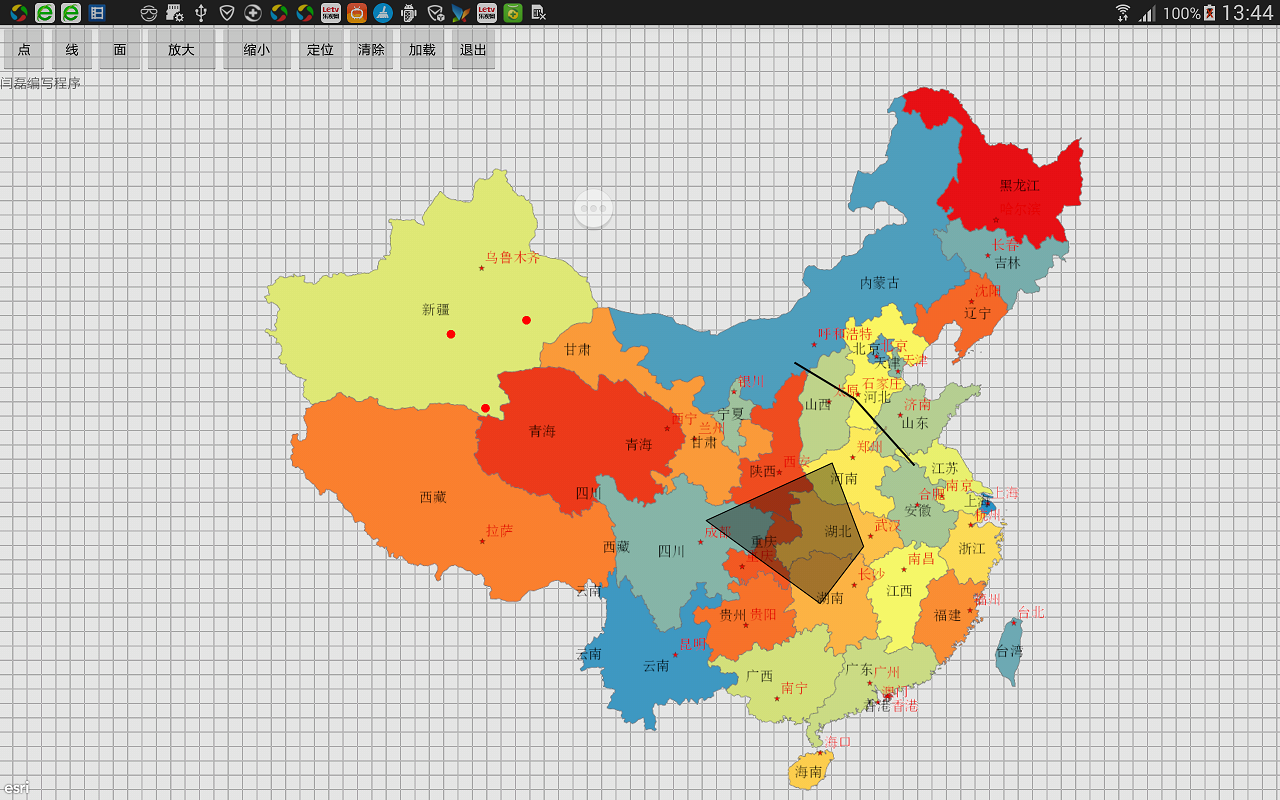Tap the shield icon beside the USB icon

click(227, 13)
